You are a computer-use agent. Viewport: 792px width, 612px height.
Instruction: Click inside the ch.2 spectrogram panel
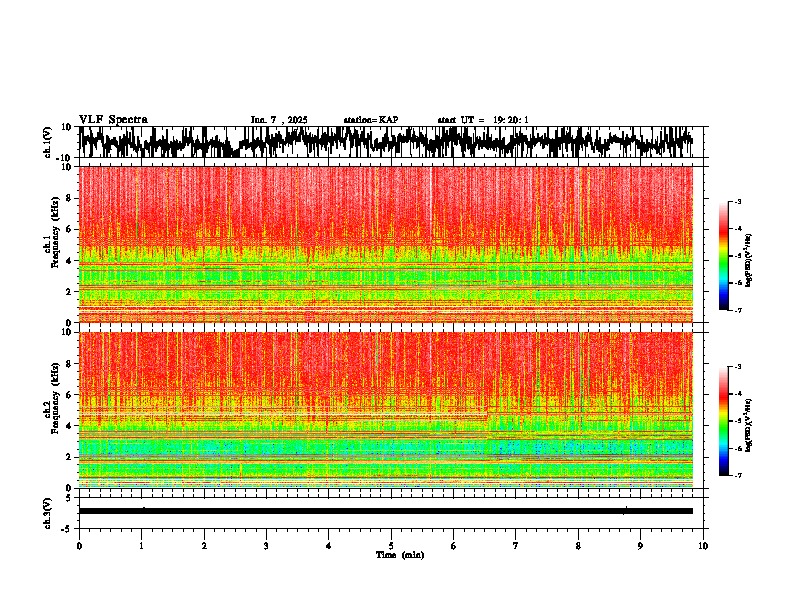coord(386,410)
